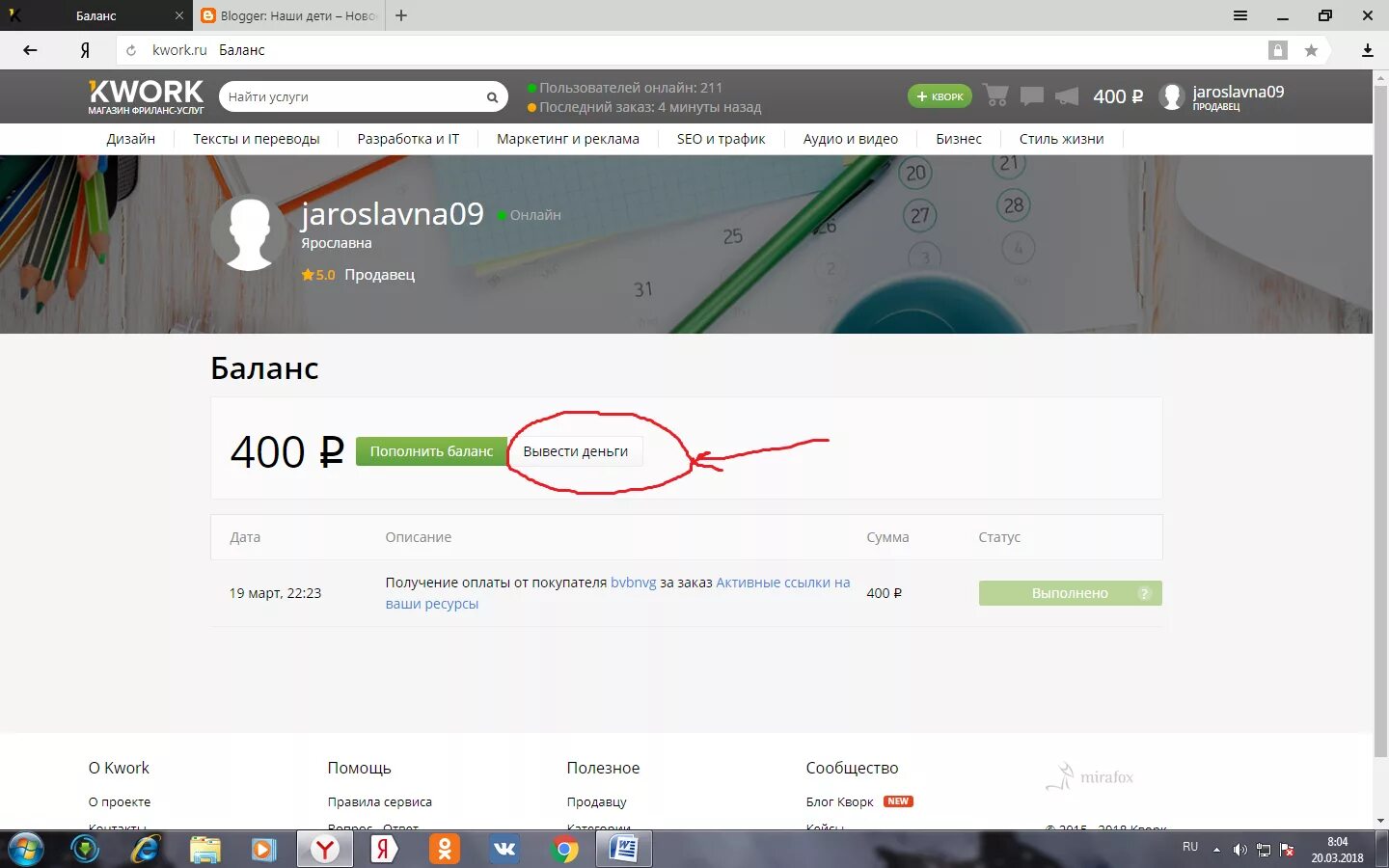Image resolution: width=1389 pixels, height=868 pixels.
Task: Click the browser back arrow
Action: 30,50
